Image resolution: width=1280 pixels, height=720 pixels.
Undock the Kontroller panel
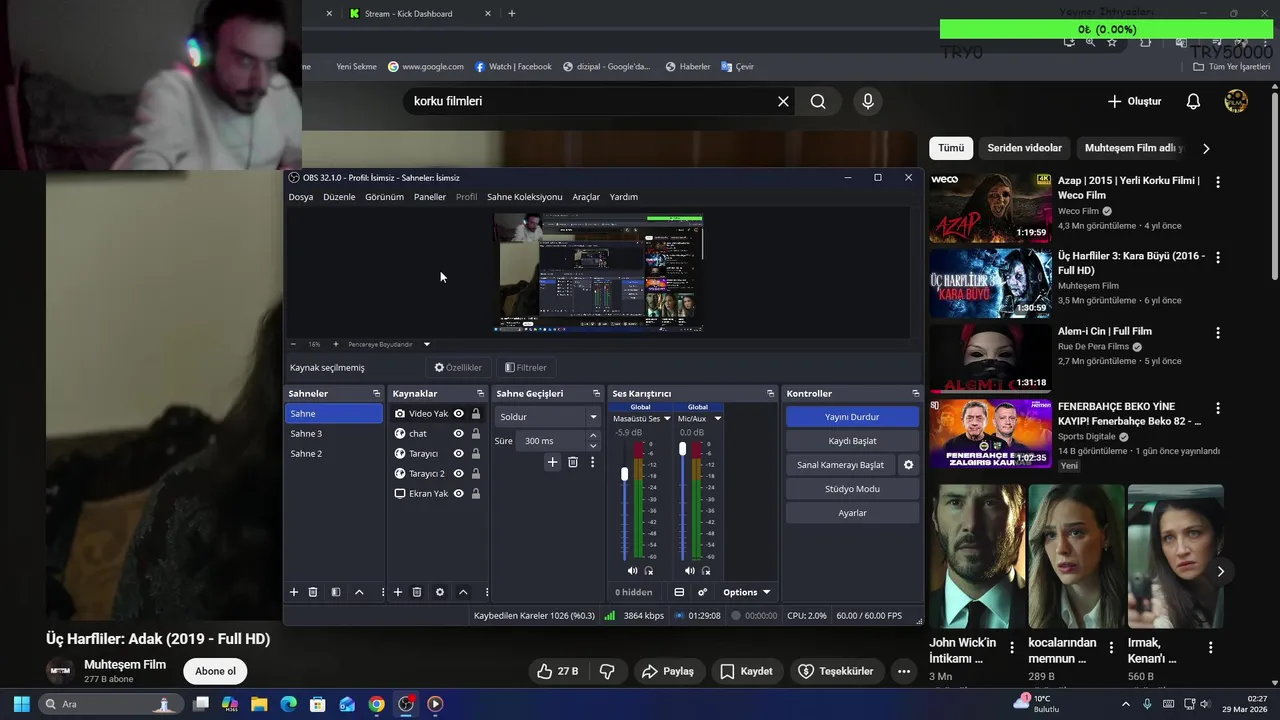tap(915, 393)
